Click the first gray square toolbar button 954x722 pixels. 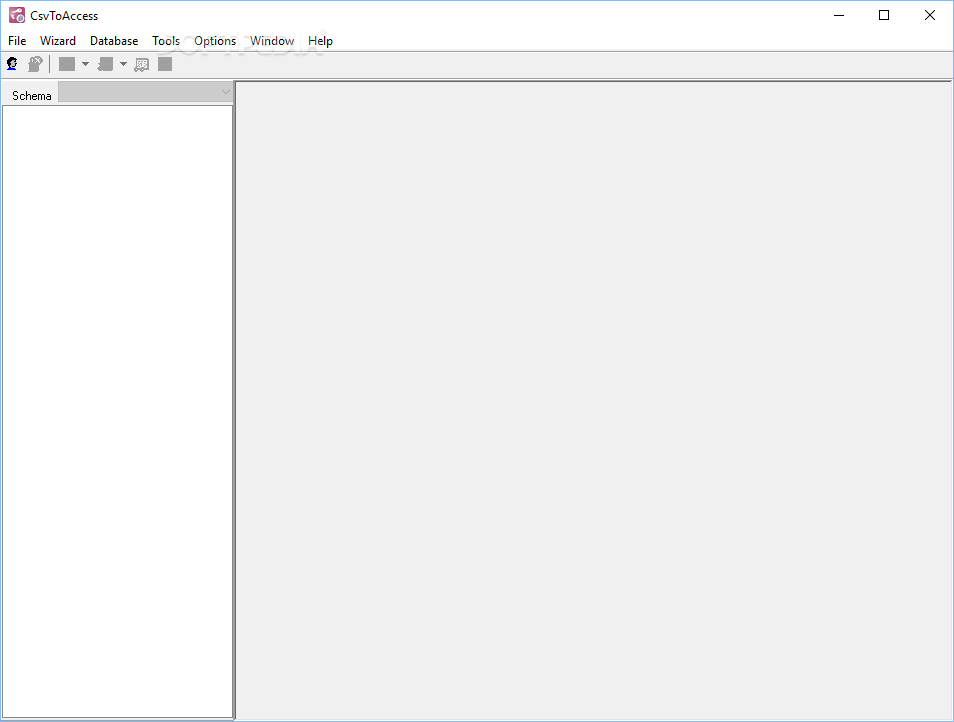click(x=67, y=64)
